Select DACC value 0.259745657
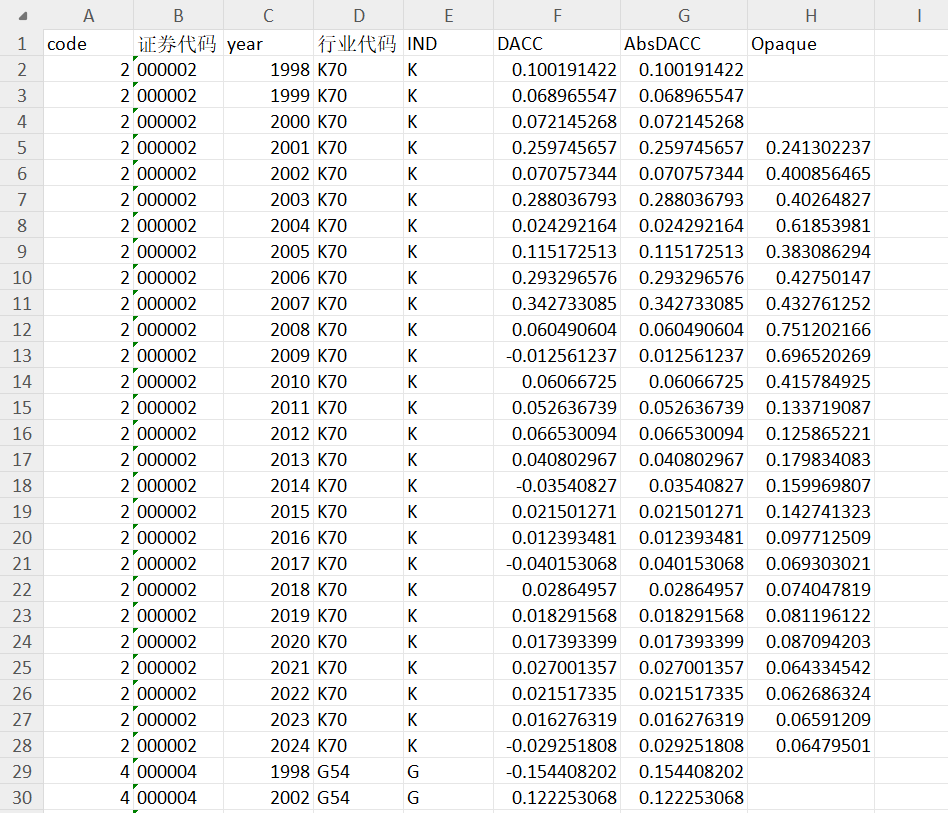This screenshot has height=813, width=948. (x=557, y=147)
